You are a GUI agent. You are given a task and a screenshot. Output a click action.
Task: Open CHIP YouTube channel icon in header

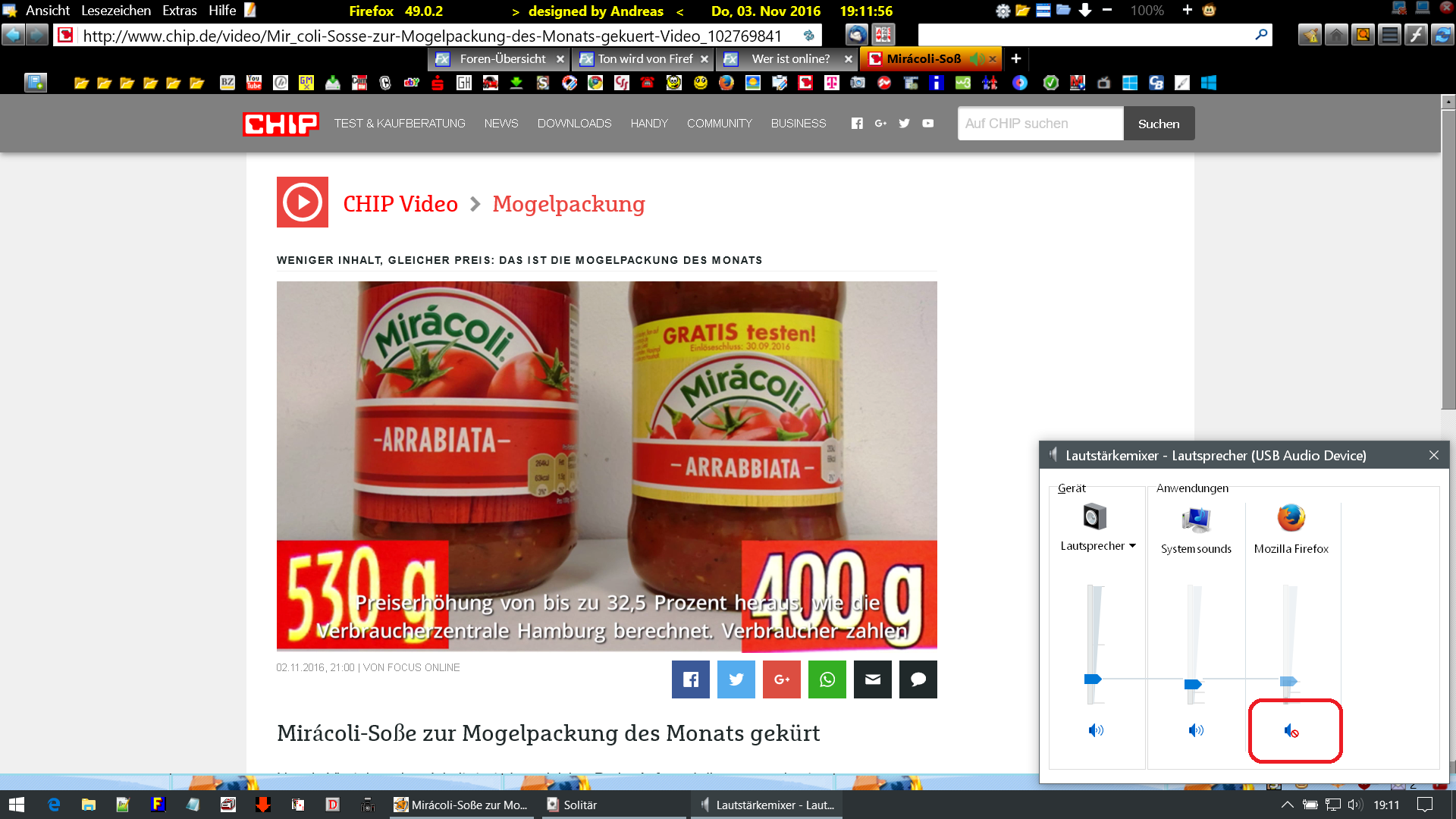pyautogui.click(x=927, y=124)
